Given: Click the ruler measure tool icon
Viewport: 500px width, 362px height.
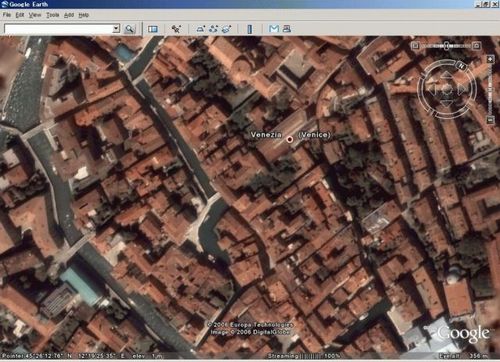Looking at the screenshot, I should coord(250,29).
